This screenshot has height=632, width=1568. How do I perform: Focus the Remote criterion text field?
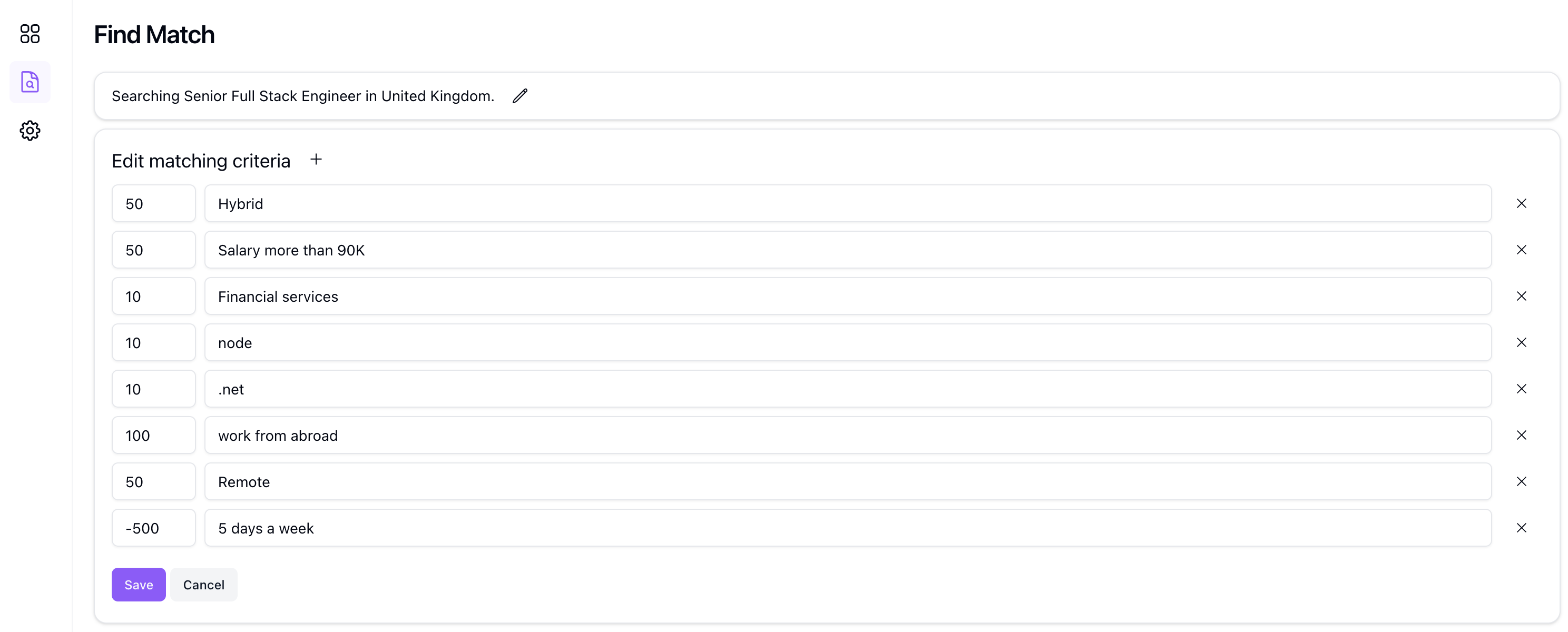tap(848, 481)
